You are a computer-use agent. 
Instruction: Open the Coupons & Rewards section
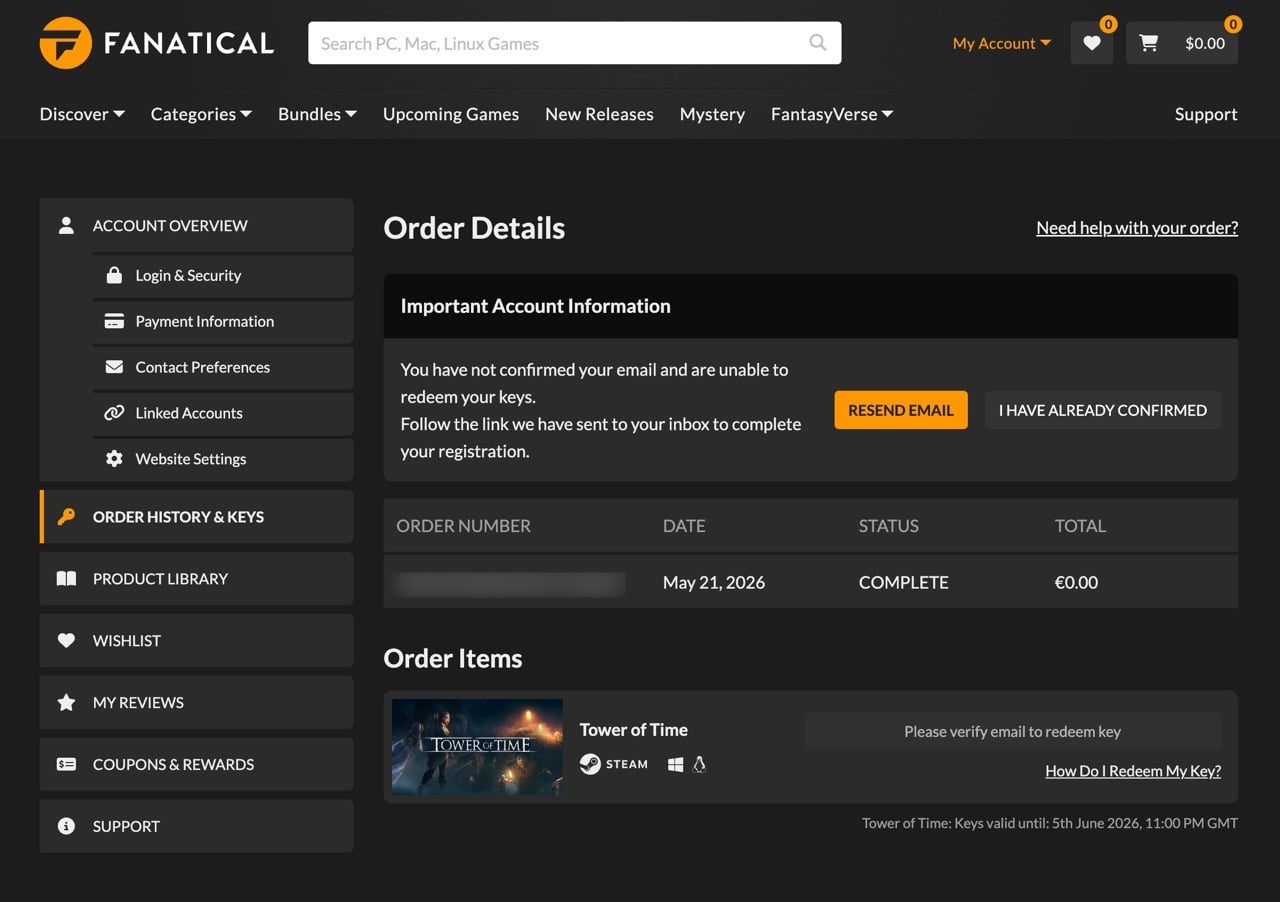[x=197, y=765]
